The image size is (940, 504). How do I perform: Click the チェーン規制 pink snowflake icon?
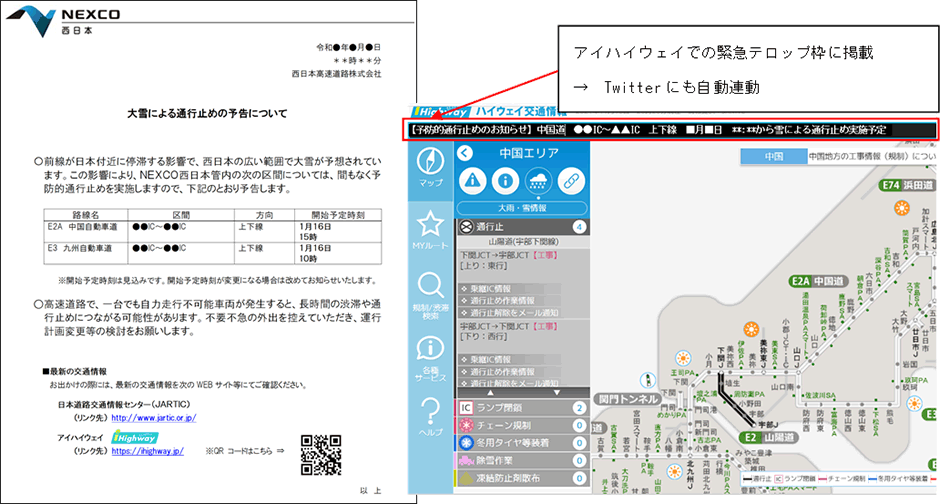tap(466, 425)
